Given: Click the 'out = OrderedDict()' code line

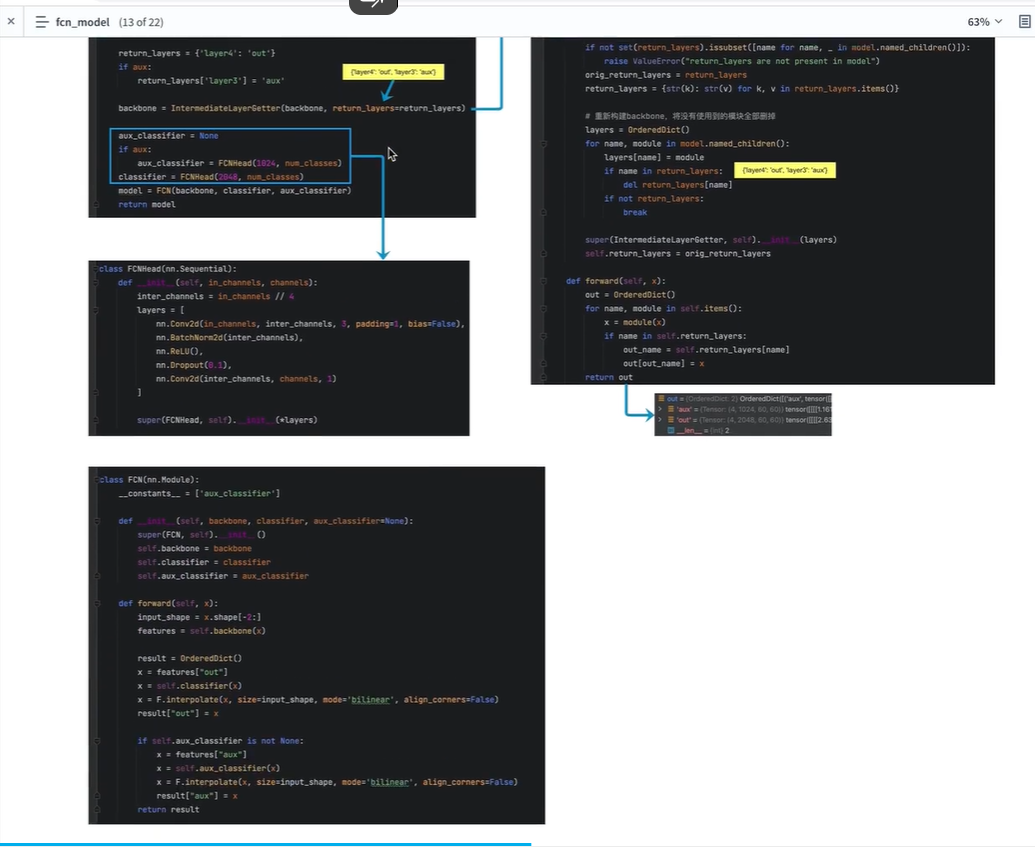Looking at the screenshot, I should click(x=630, y=295).
